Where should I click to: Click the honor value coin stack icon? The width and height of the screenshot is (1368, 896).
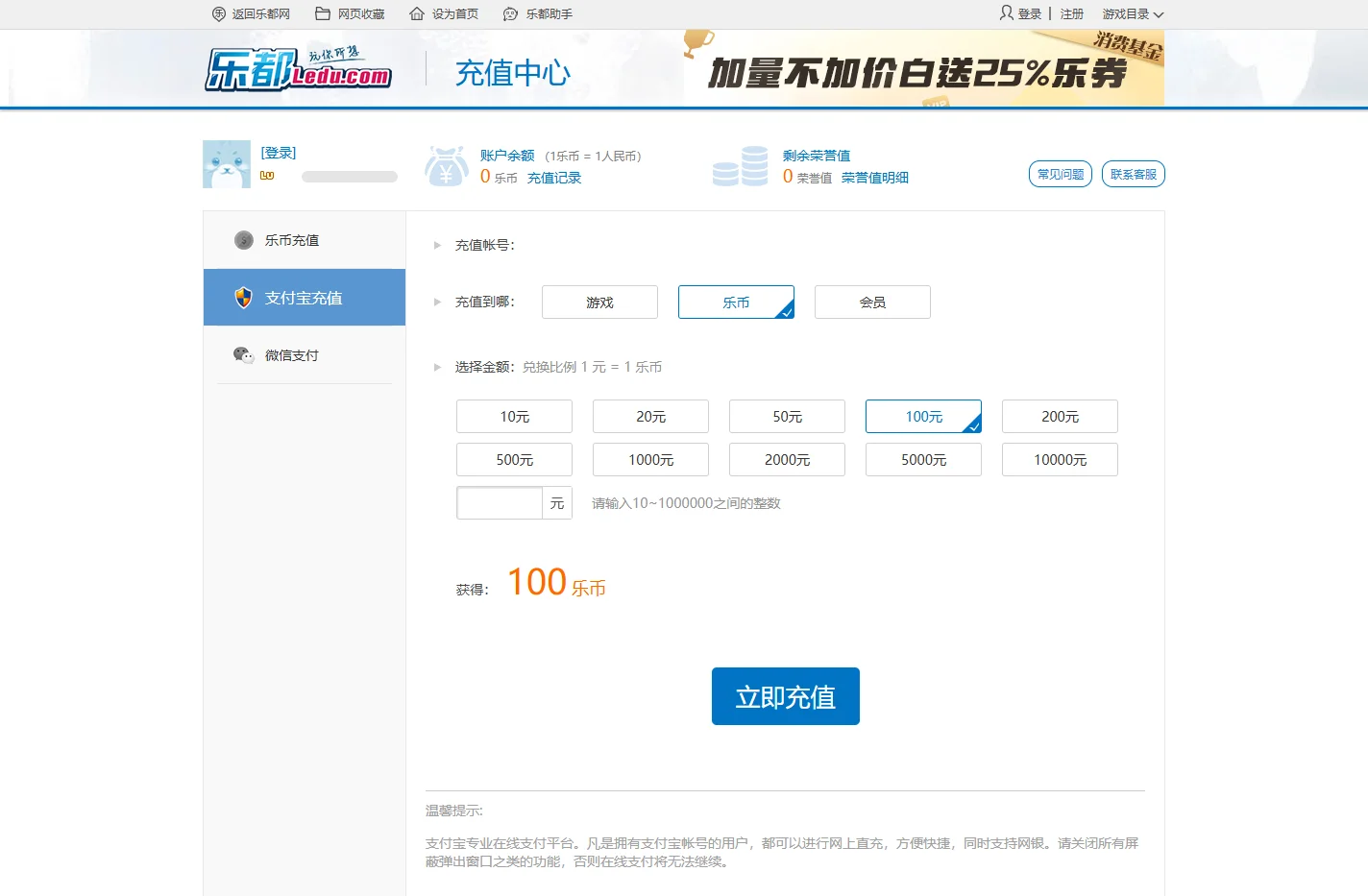click(741, 166)
